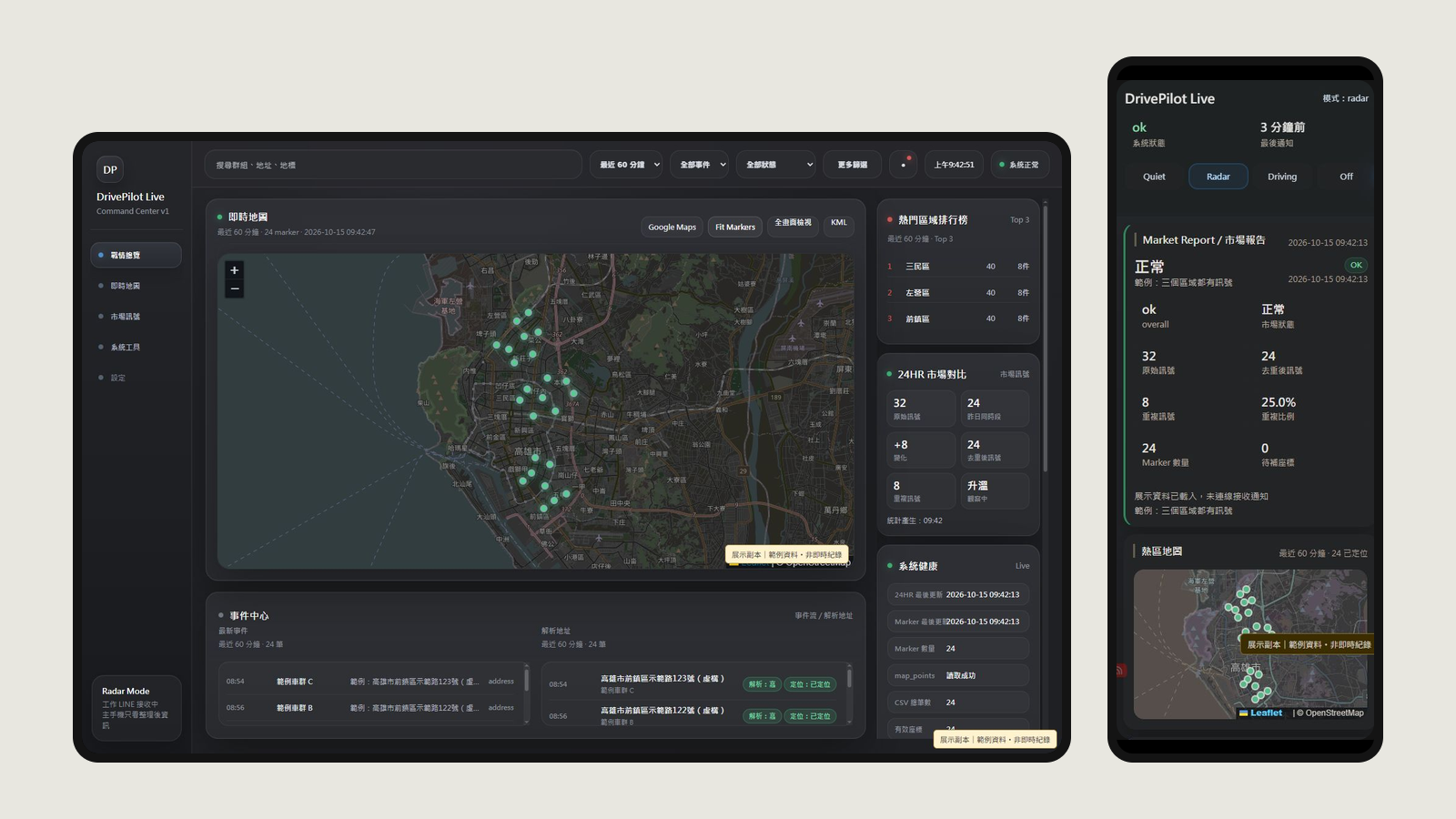Zoom out the live map with the minus button

(x=235, y=288)
